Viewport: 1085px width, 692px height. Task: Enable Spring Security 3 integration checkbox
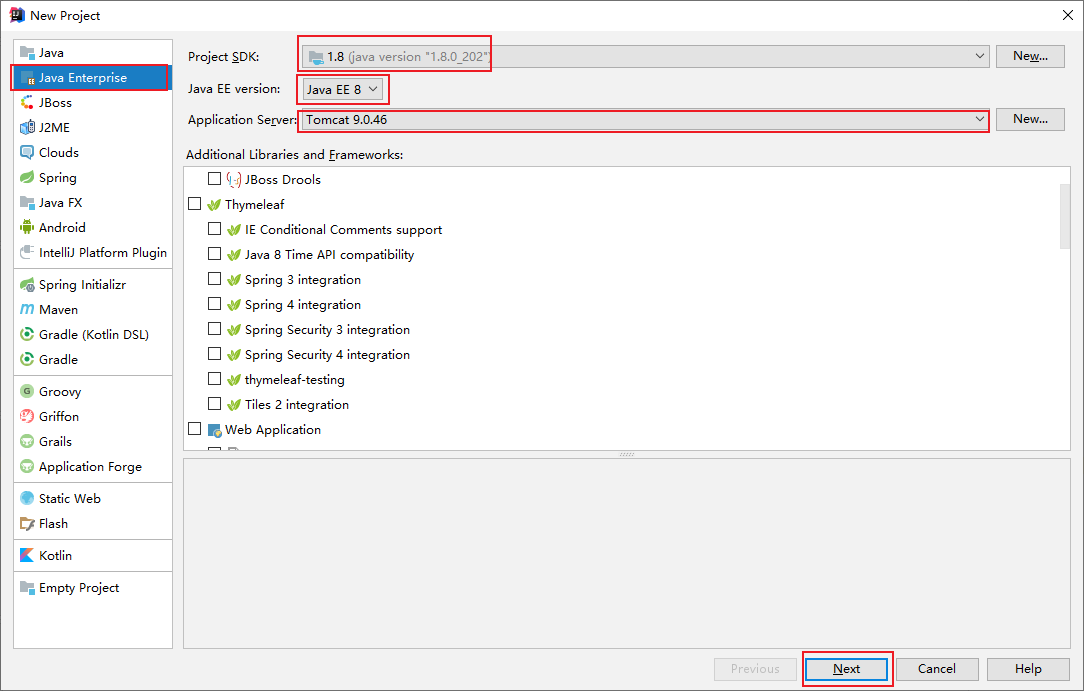215,328
